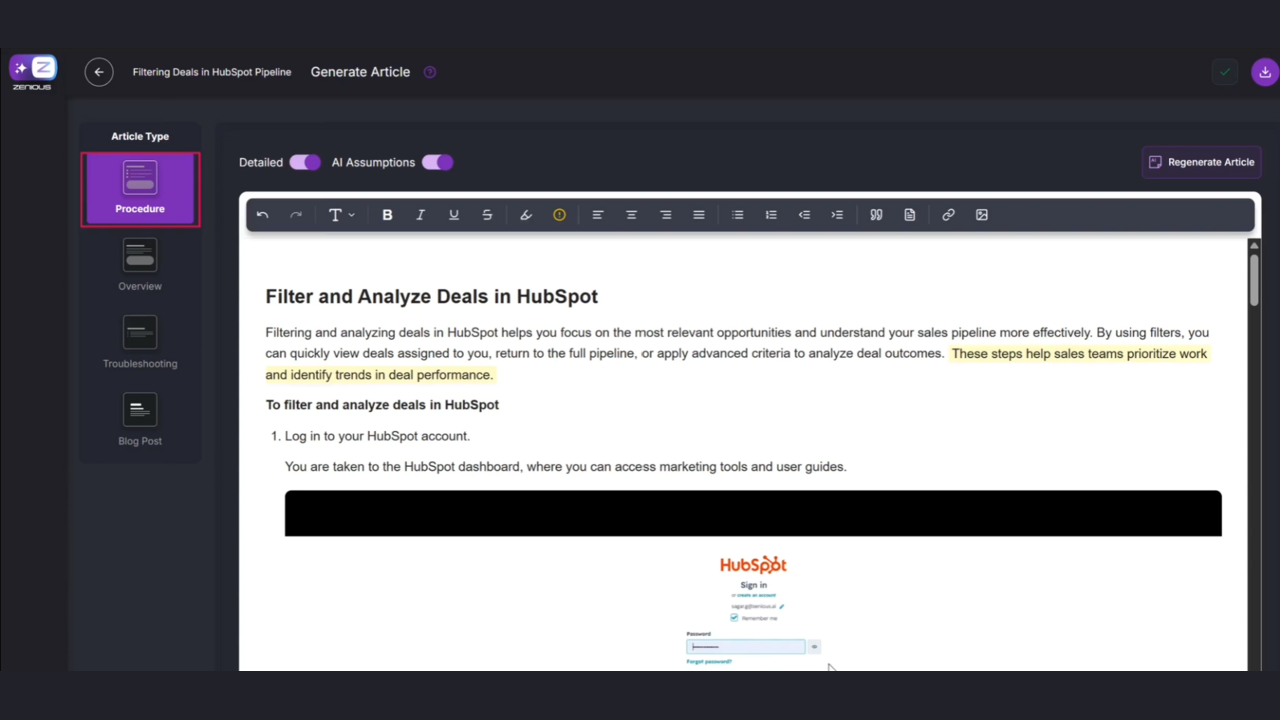Select the Procedure article type

tap(140, 189)
